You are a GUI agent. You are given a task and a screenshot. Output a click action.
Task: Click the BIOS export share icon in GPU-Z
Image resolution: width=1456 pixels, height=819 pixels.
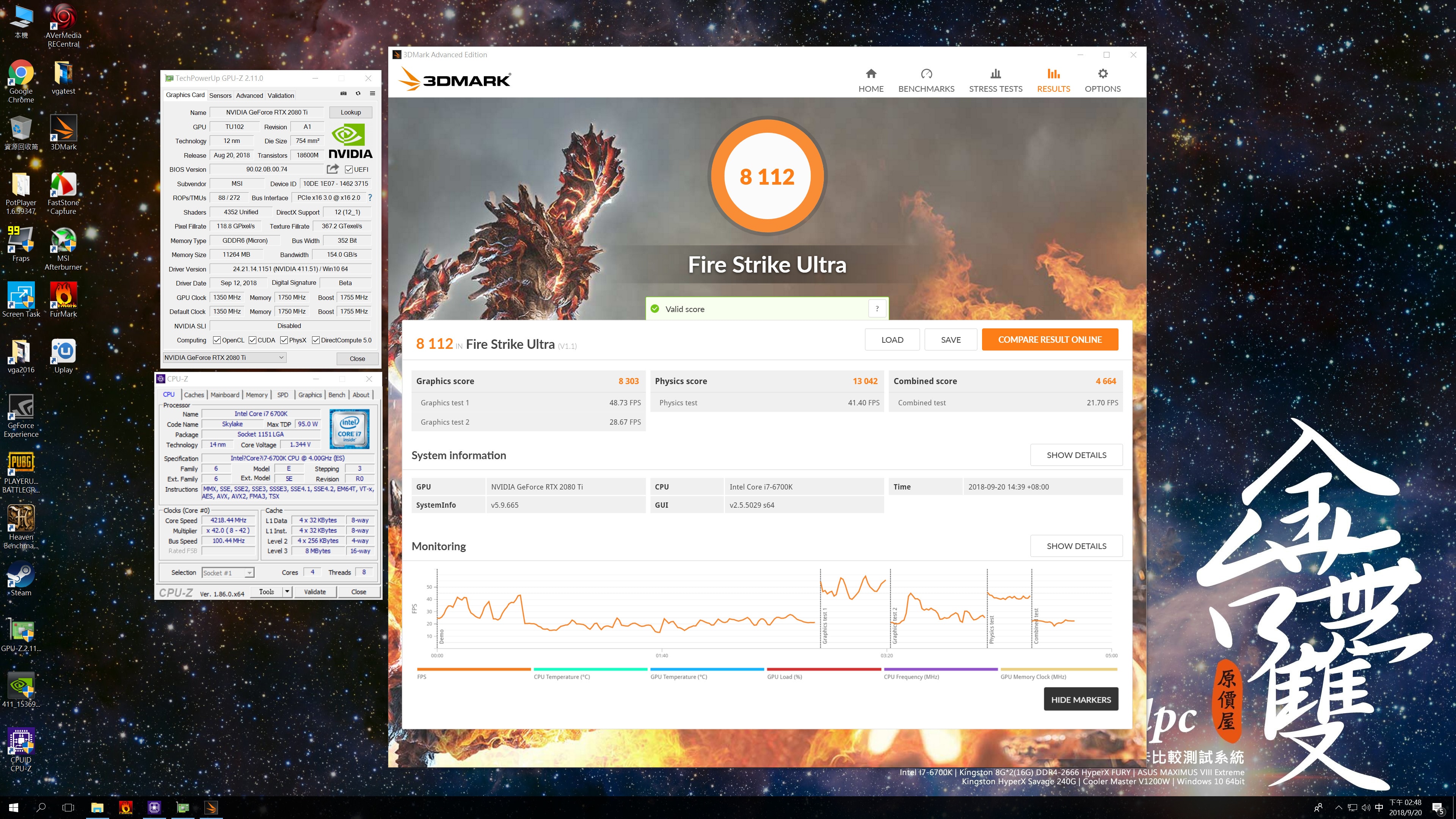coord(333,169)
